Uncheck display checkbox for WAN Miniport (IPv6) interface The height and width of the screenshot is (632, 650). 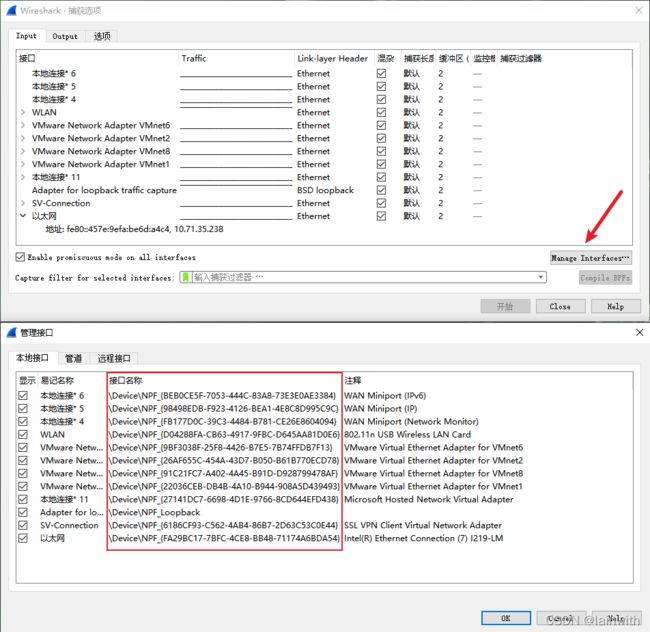(x=23, y=395)
